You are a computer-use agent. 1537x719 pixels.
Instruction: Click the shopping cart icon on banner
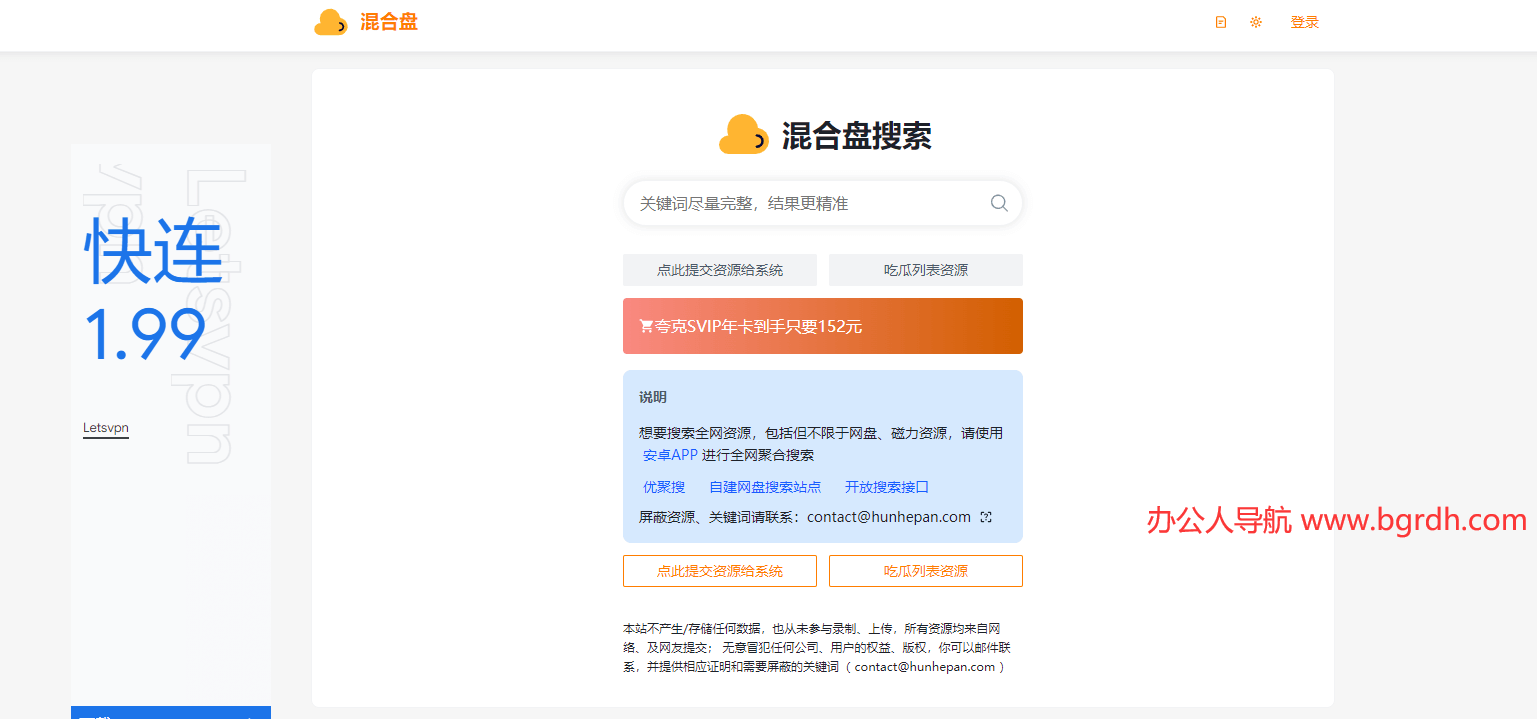tap(646, 326)
